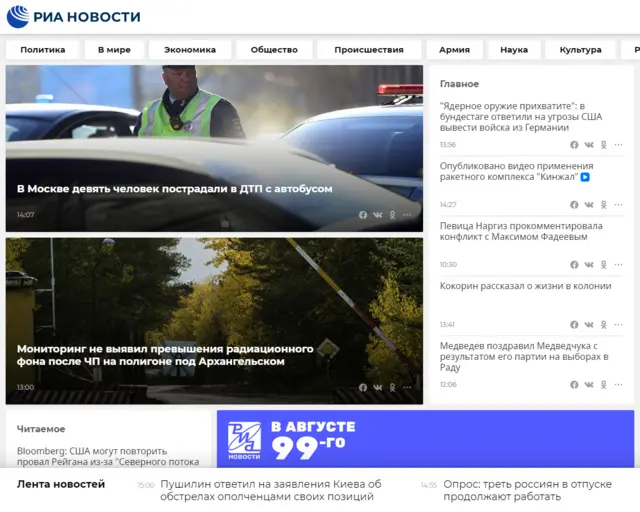This screenshot has height=512, width=640.
Task: Open more options for Arkhangelsk radiation story
Action: (407, 387)
